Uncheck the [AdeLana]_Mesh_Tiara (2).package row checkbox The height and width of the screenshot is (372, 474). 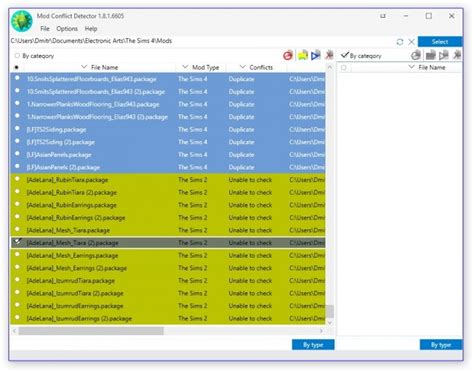coord(17,241)
